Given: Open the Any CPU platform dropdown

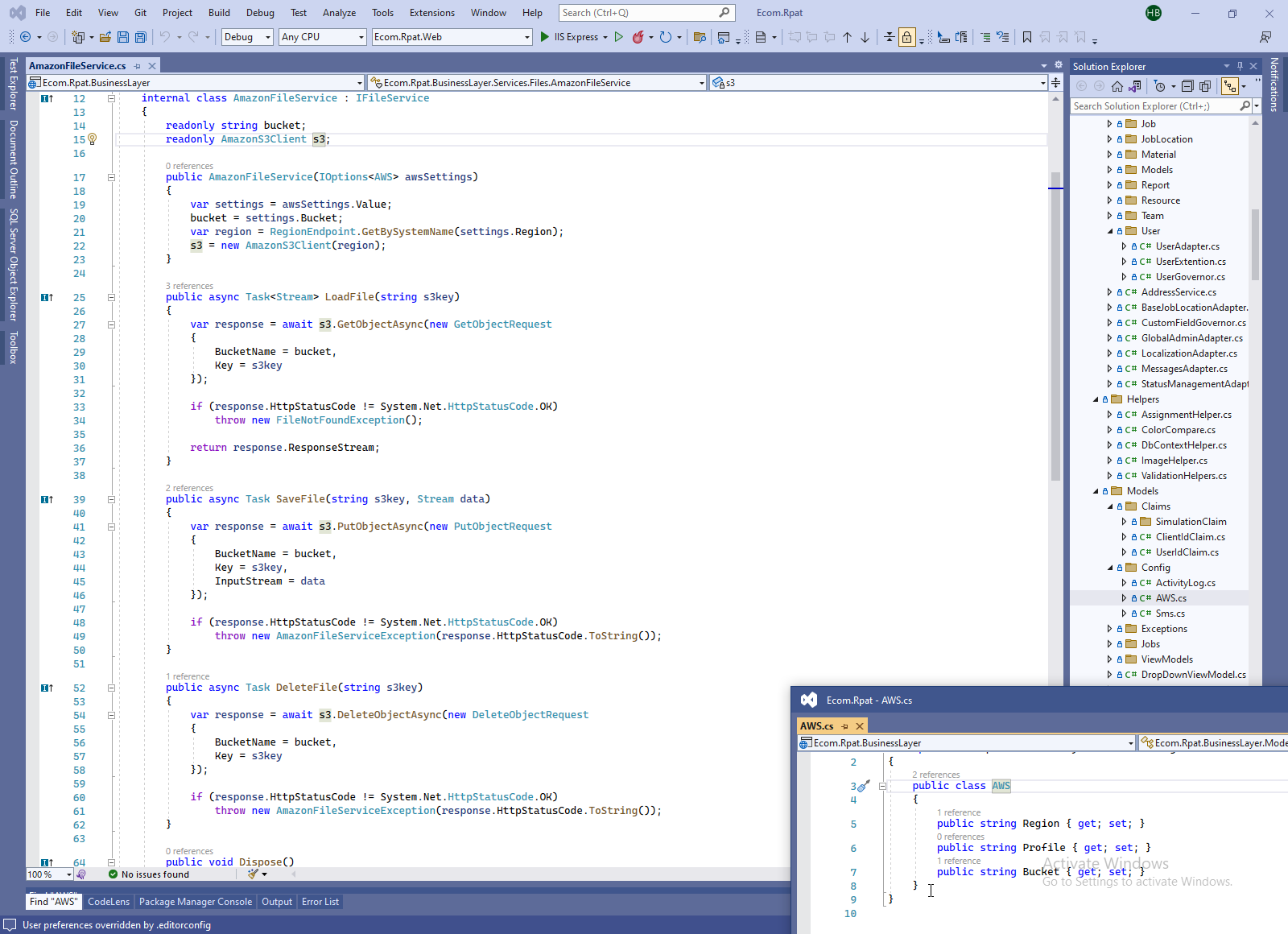Looking at the screenshot, I should pyautogui.click(x=323, y=37).
